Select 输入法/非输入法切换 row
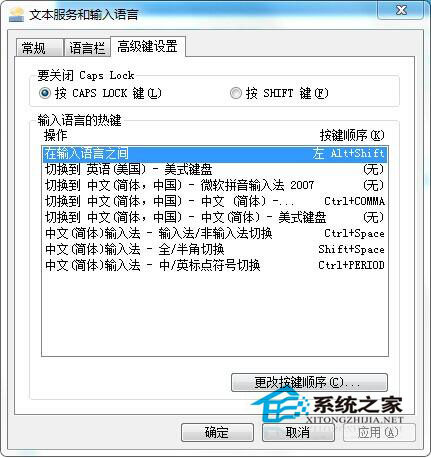The height and width of the screenshot is (458, 431). pyautogui.click(x=215, y=233)
